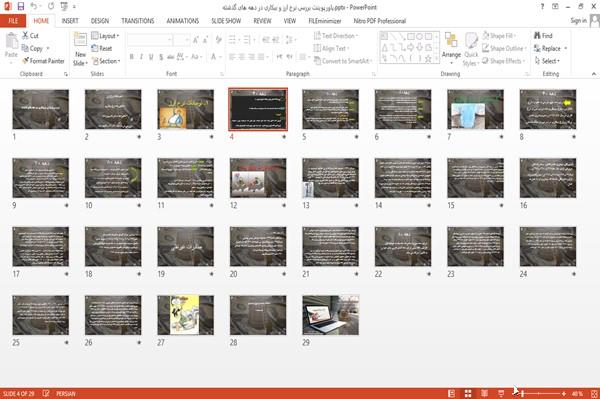Open Select dropdown in Editing group
Image resolution: width=600 pixels, height=399 pixels.
[x=547, y=61]
